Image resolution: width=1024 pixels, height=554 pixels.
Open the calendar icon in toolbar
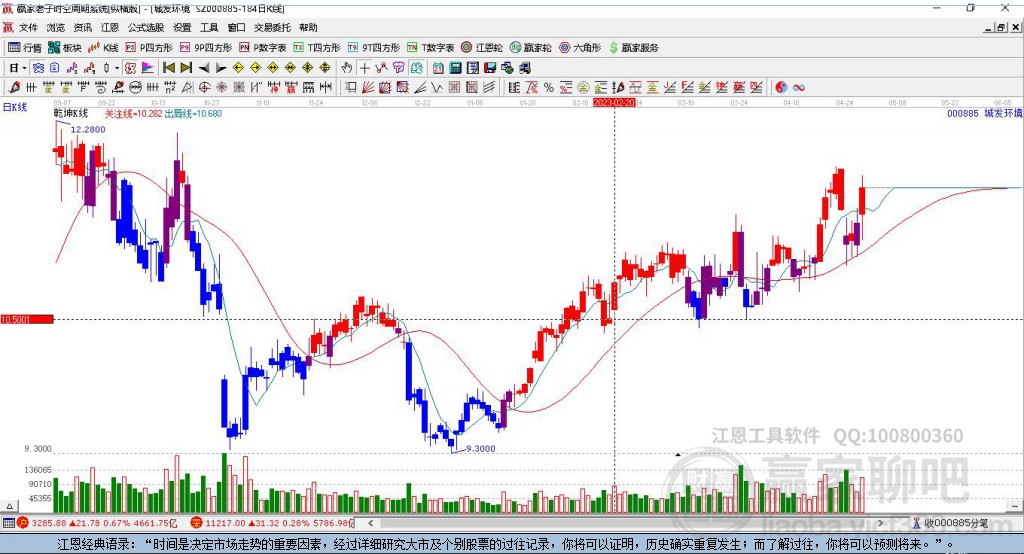pyautogui.click(x=438, y=68)
